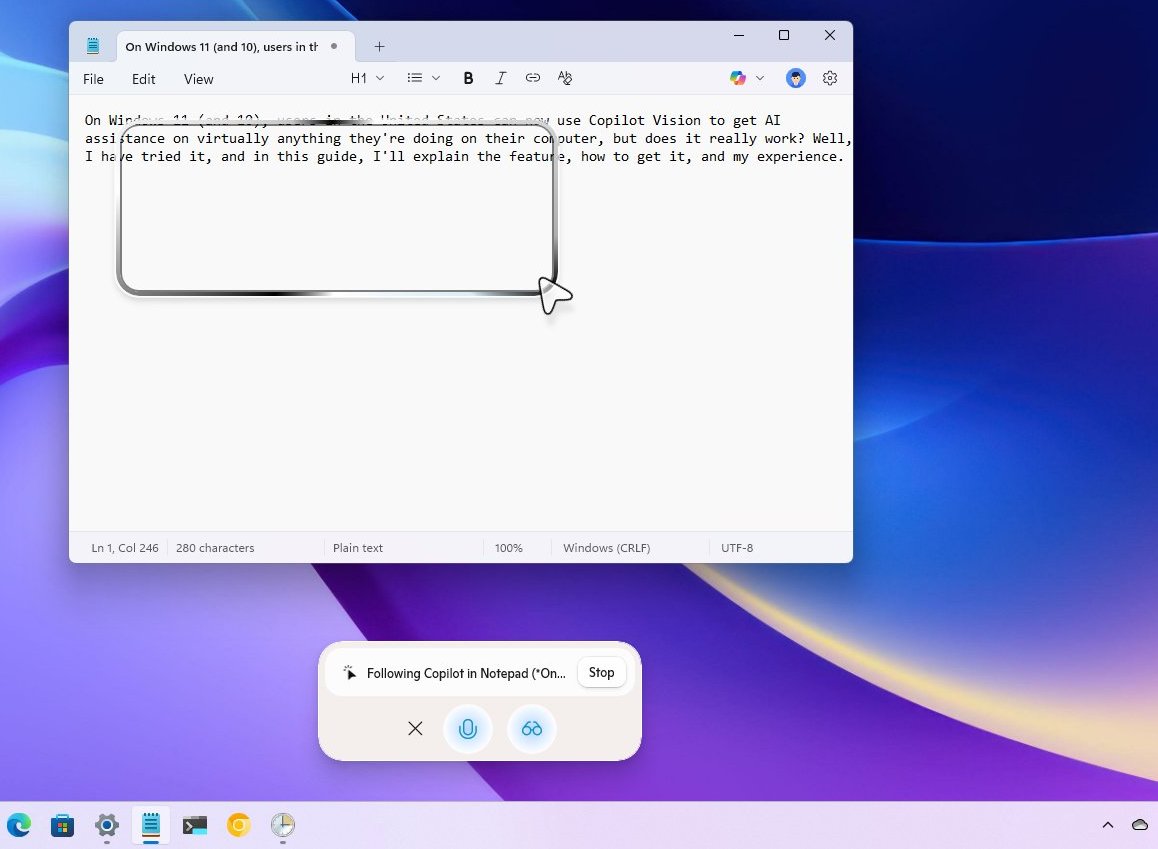This screenshot has height=849, width=1158.
Task: Open the View menu
Action: 198,79
